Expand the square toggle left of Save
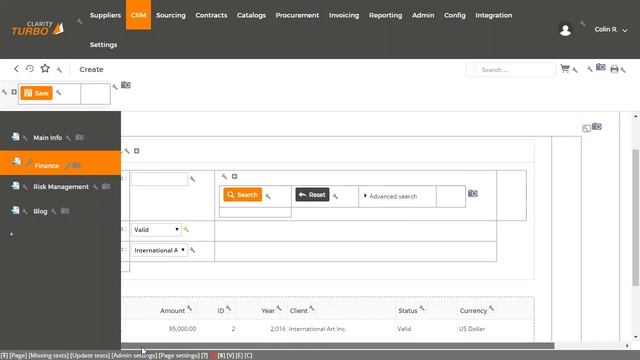Viewport: 640px width, 360px height. [14, 92]
